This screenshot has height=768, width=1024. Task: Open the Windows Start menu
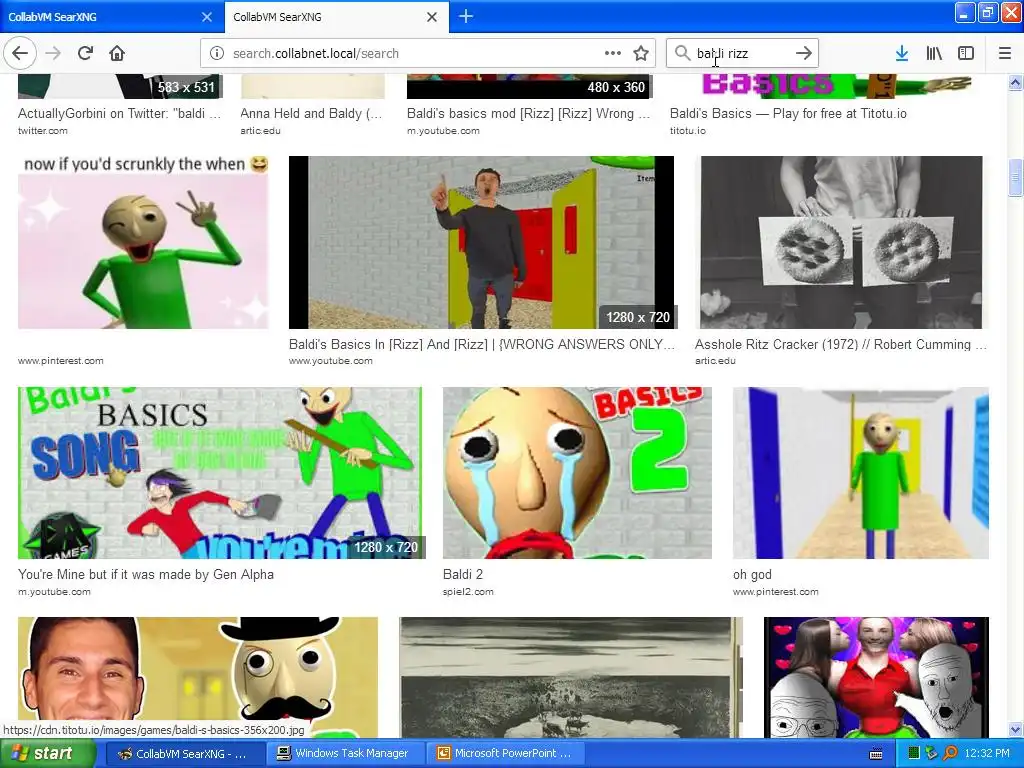(46, 753)
